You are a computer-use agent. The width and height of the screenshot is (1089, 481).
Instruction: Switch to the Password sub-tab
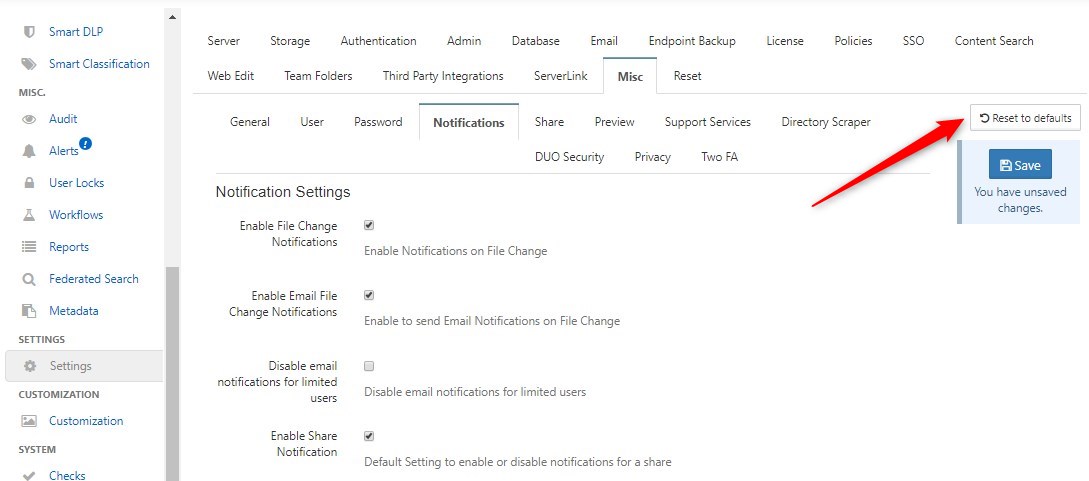pyautogui.click(x=378, y=122)
